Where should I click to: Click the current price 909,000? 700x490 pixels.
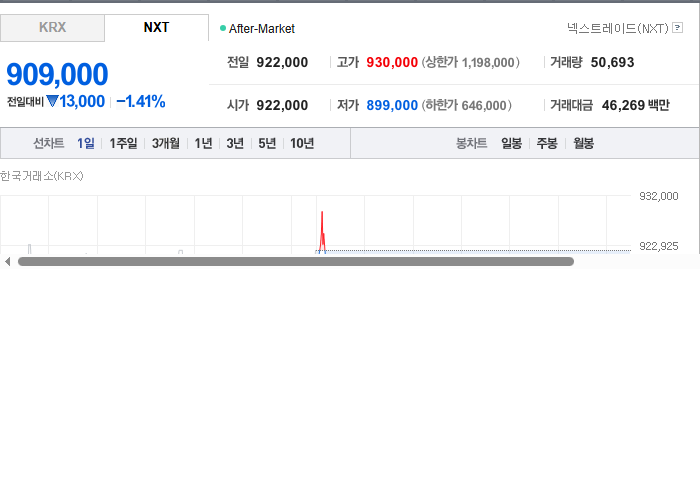coord(57,74)
